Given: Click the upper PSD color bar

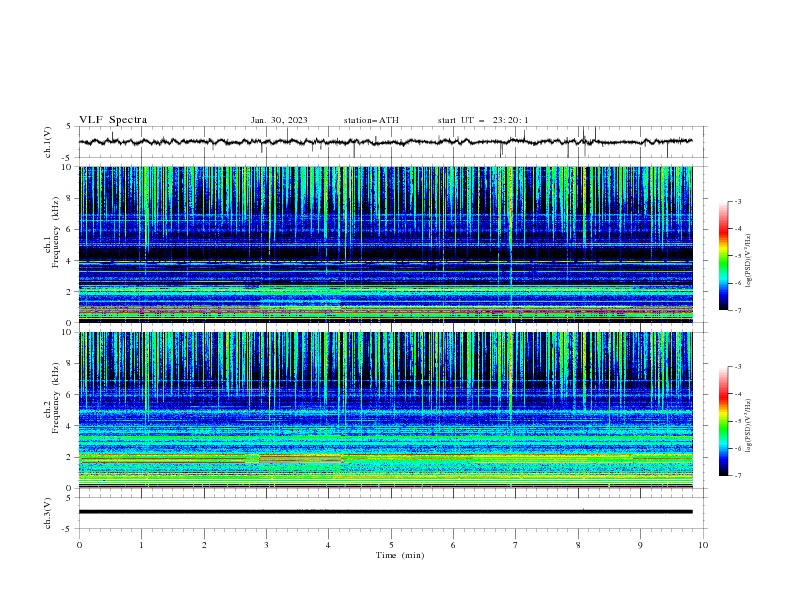Looking at the screenshot, I should [723, 256].
